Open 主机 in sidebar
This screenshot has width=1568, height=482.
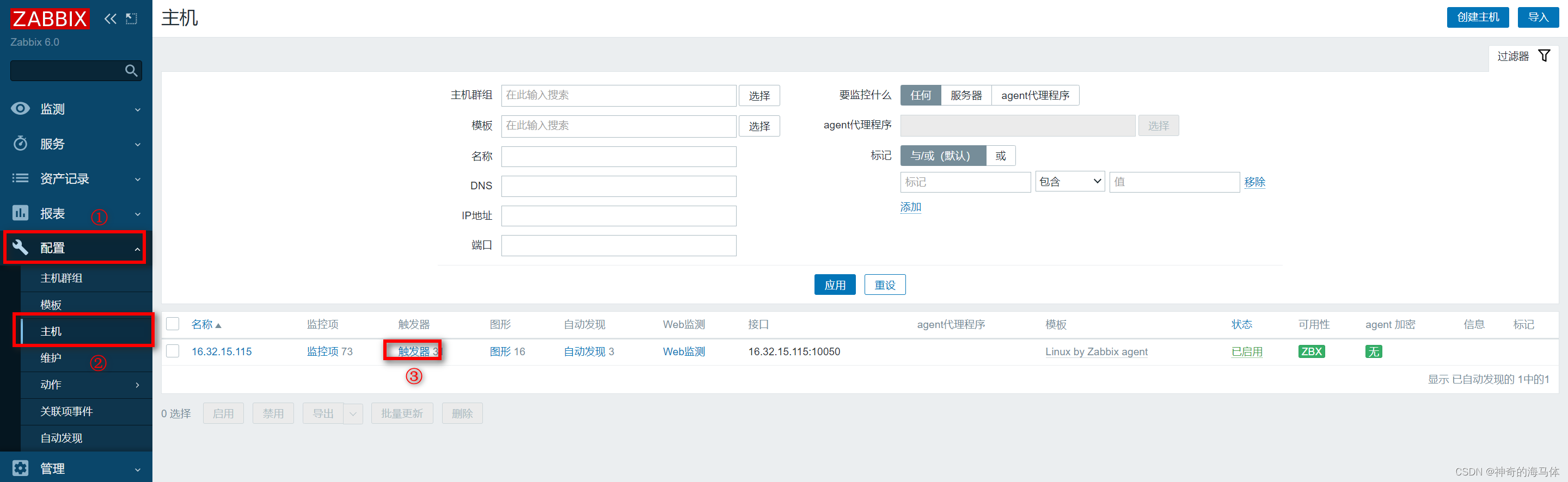[x=51, y=331]
